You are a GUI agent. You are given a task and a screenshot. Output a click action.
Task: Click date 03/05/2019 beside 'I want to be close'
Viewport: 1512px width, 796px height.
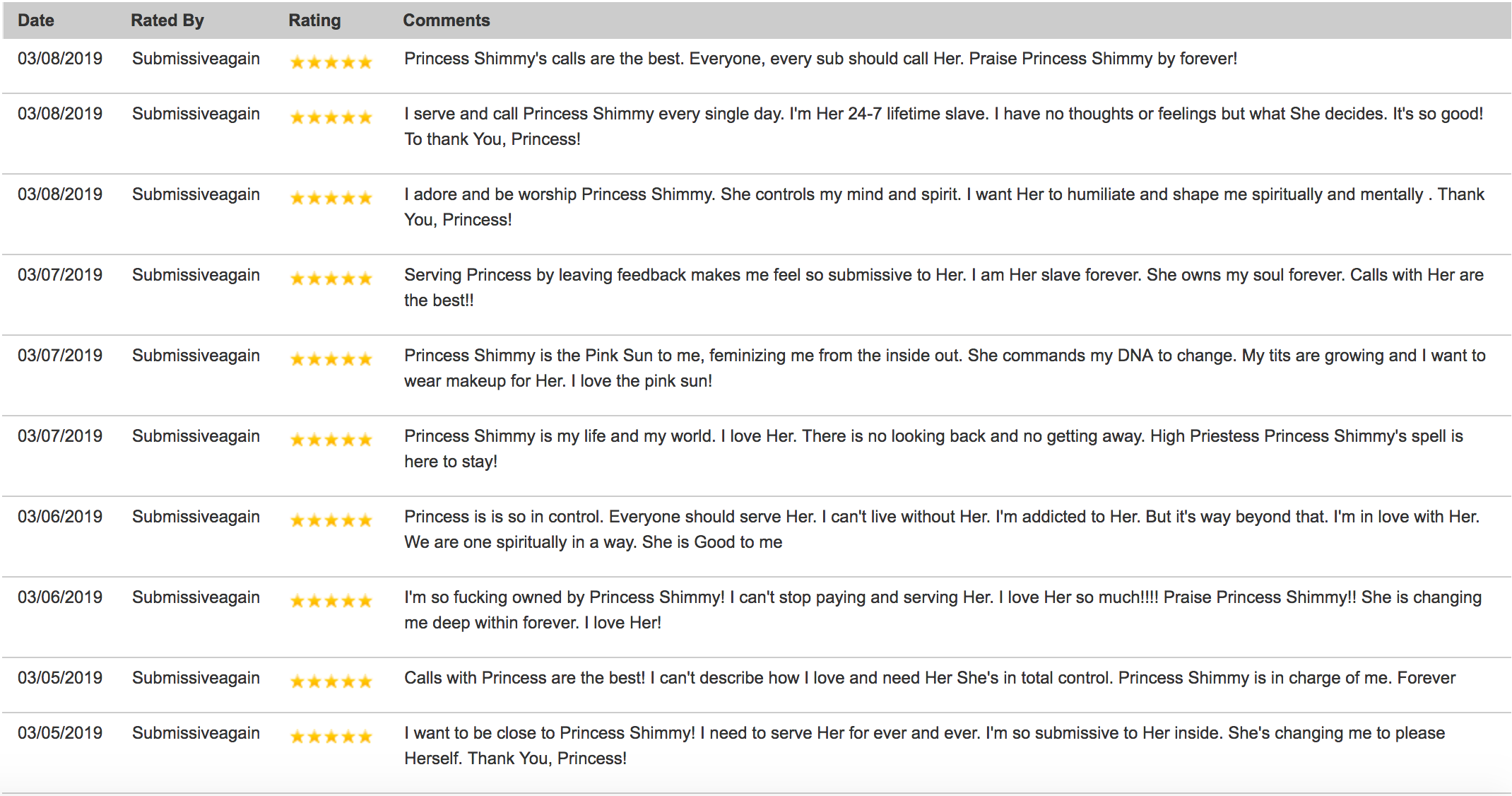tap(60, 733)
